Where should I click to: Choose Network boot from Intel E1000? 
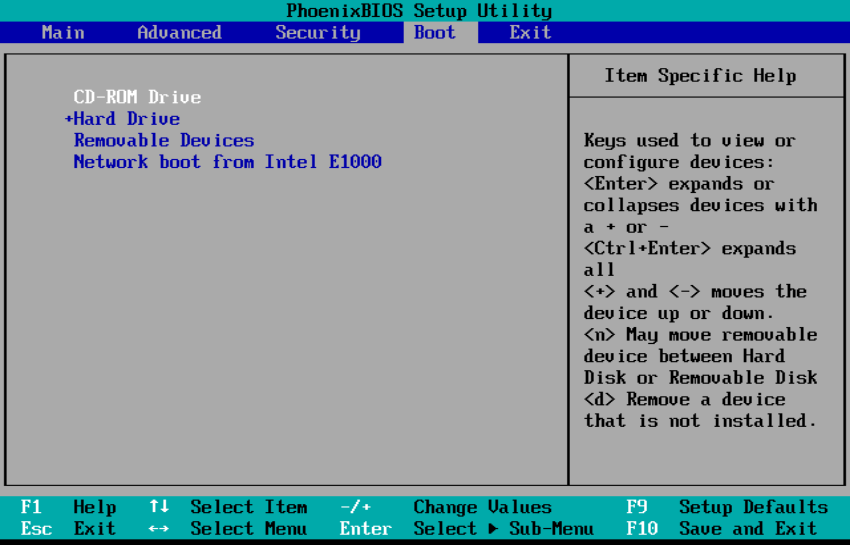pos(227,162)
